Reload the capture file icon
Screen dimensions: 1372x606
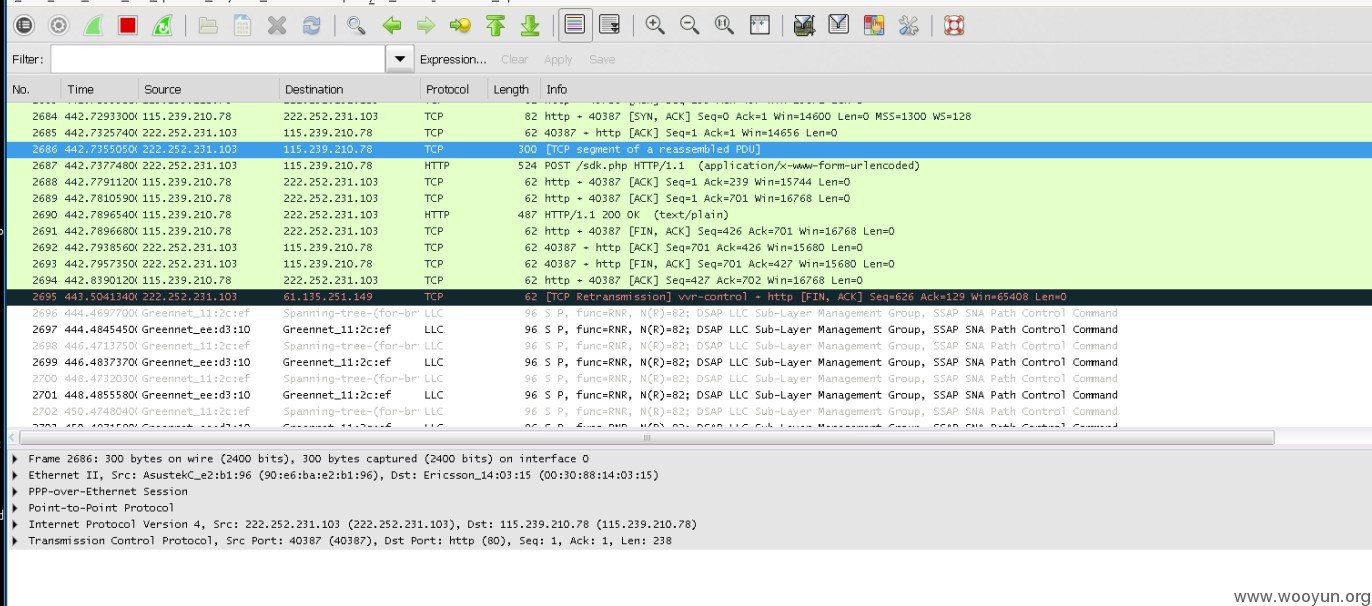[x=312, y=25]
